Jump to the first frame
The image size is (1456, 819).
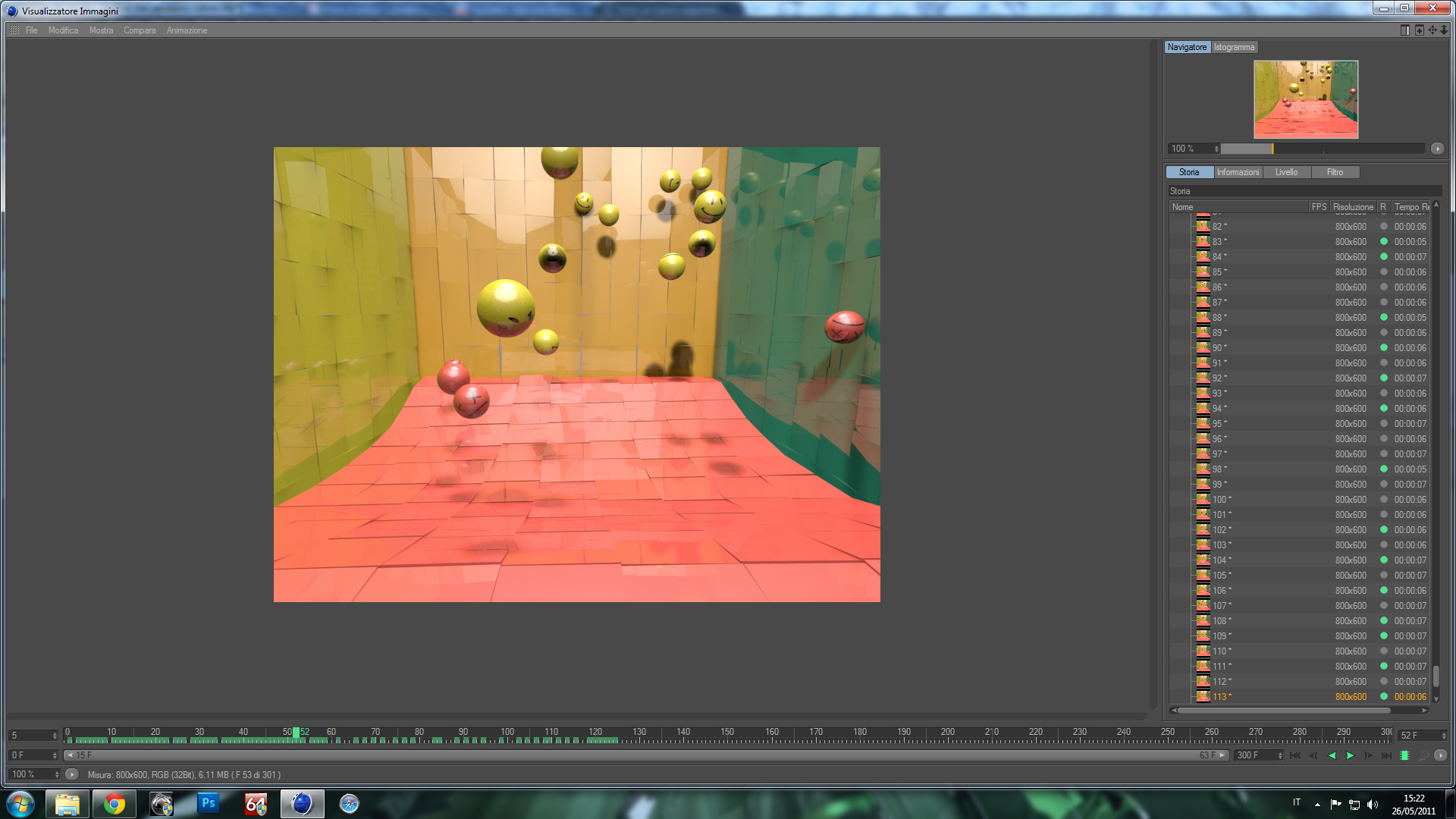(x=1295, y=755)
